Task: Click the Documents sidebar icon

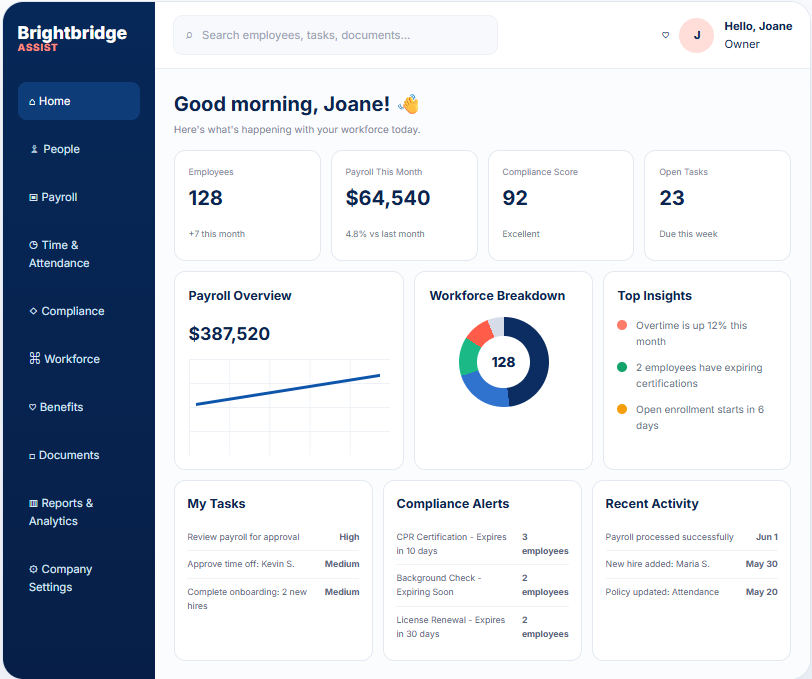Action: (32, 456)
